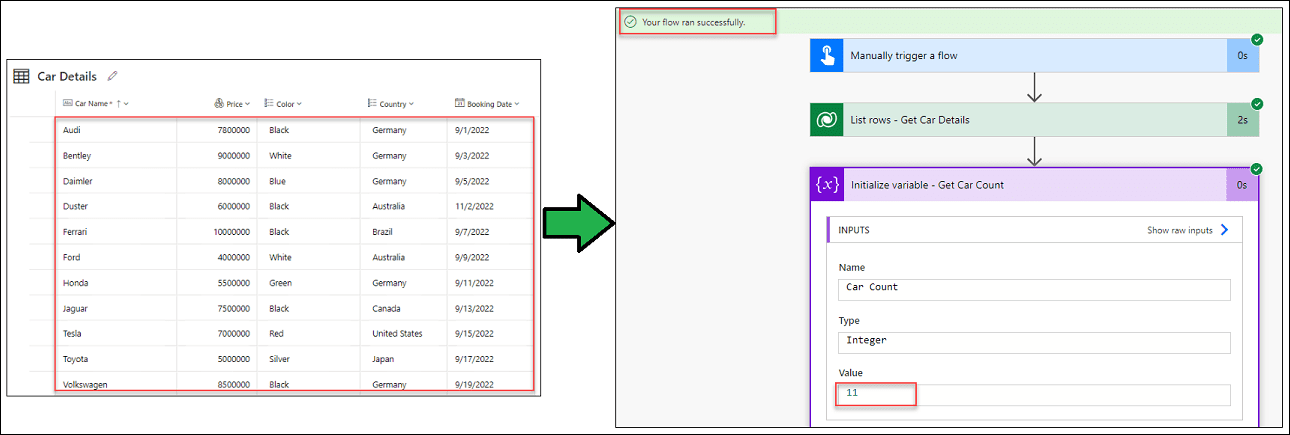Click the price 10000000 for Ferrari
The image size is (1290, 435).
point(231,232)
